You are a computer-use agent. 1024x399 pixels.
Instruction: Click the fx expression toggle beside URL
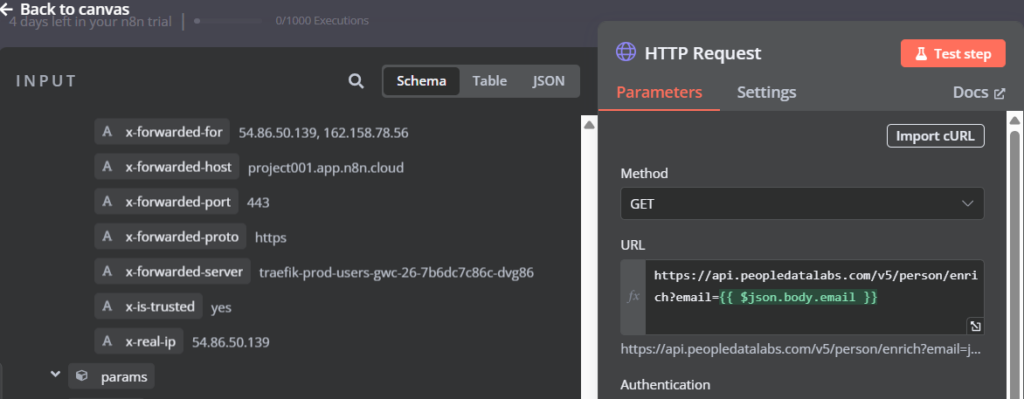pyautogui.click(x=633, y=296)
